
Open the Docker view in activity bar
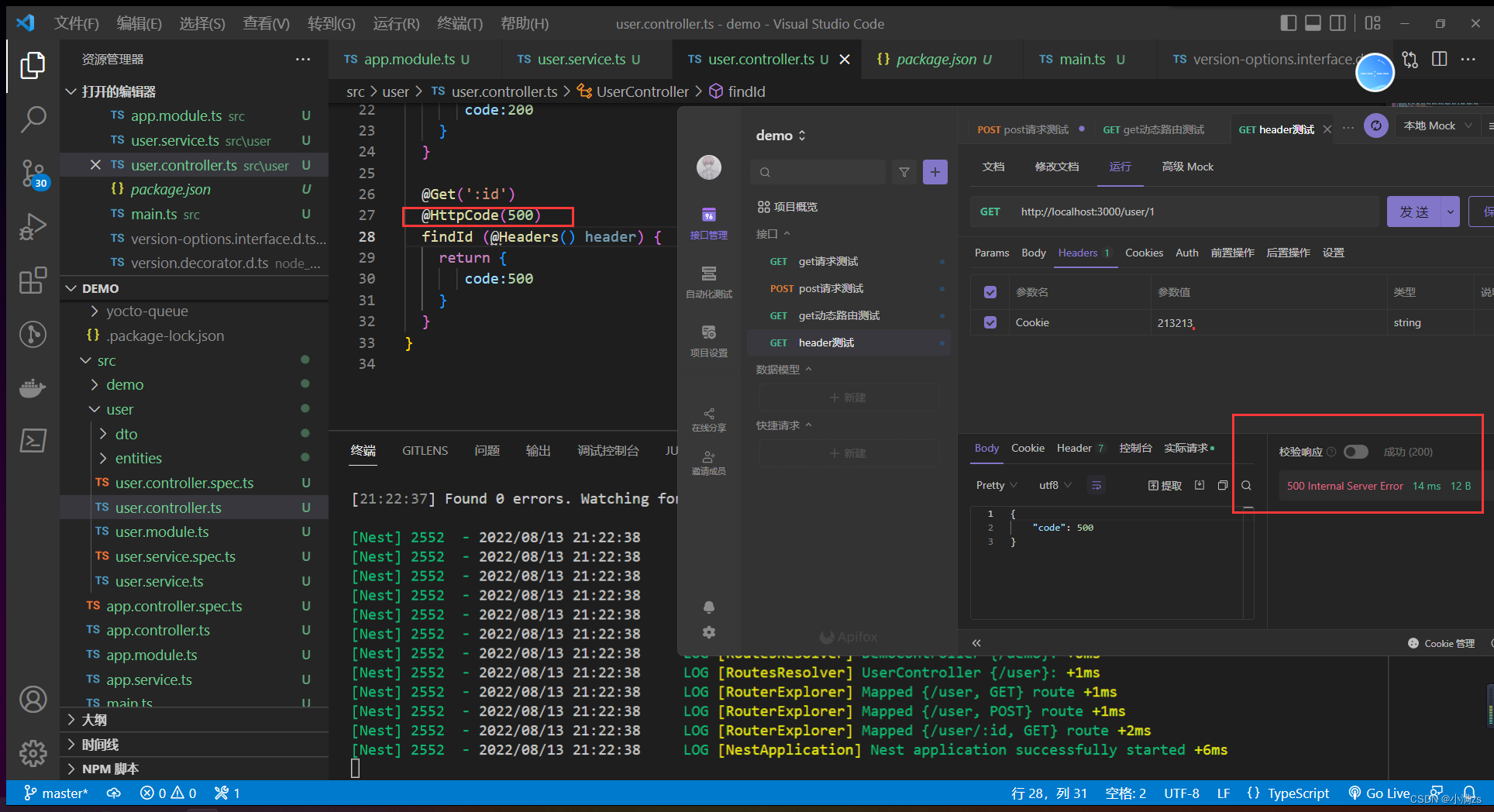(33, 387)
